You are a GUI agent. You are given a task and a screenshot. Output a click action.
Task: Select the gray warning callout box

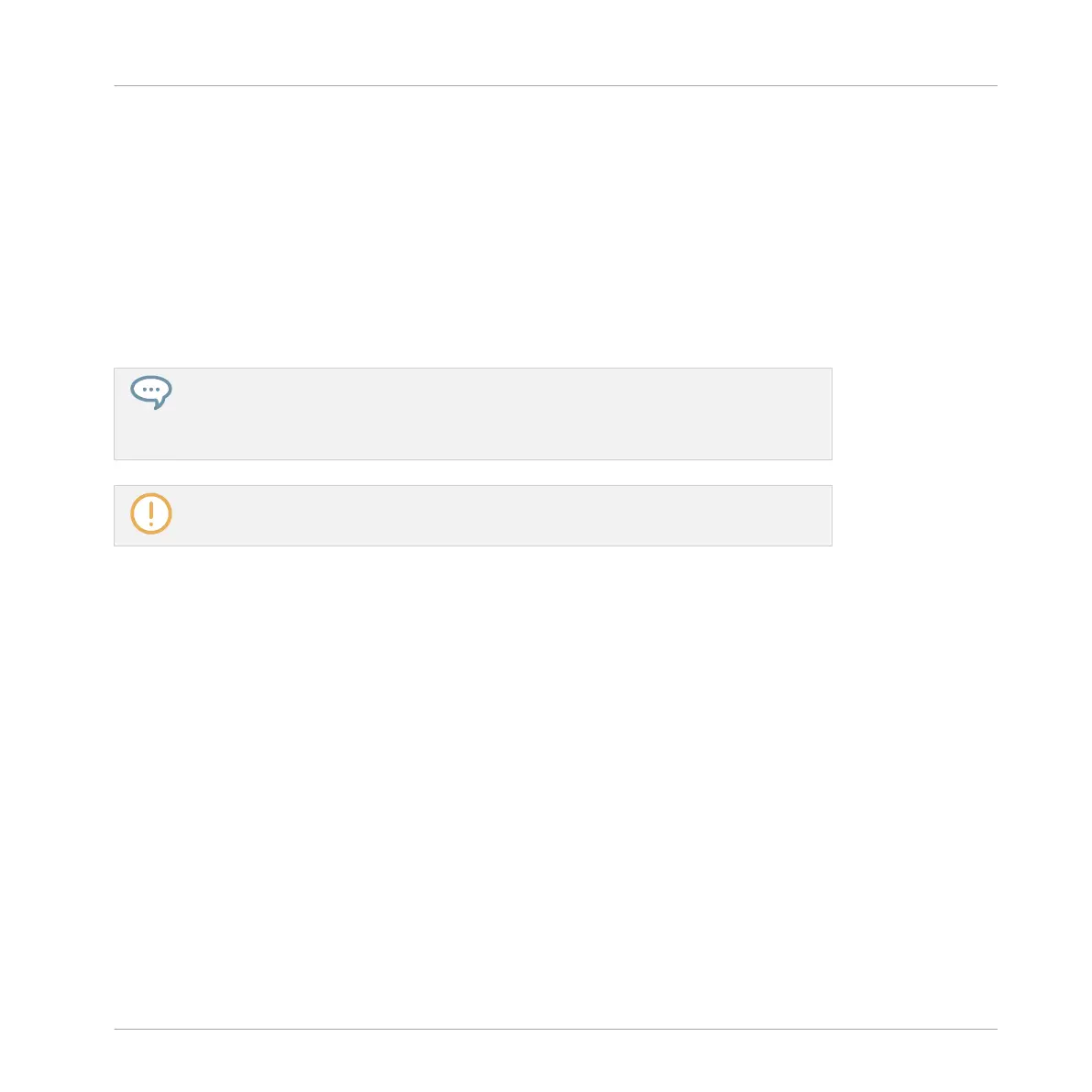(473, 516)
